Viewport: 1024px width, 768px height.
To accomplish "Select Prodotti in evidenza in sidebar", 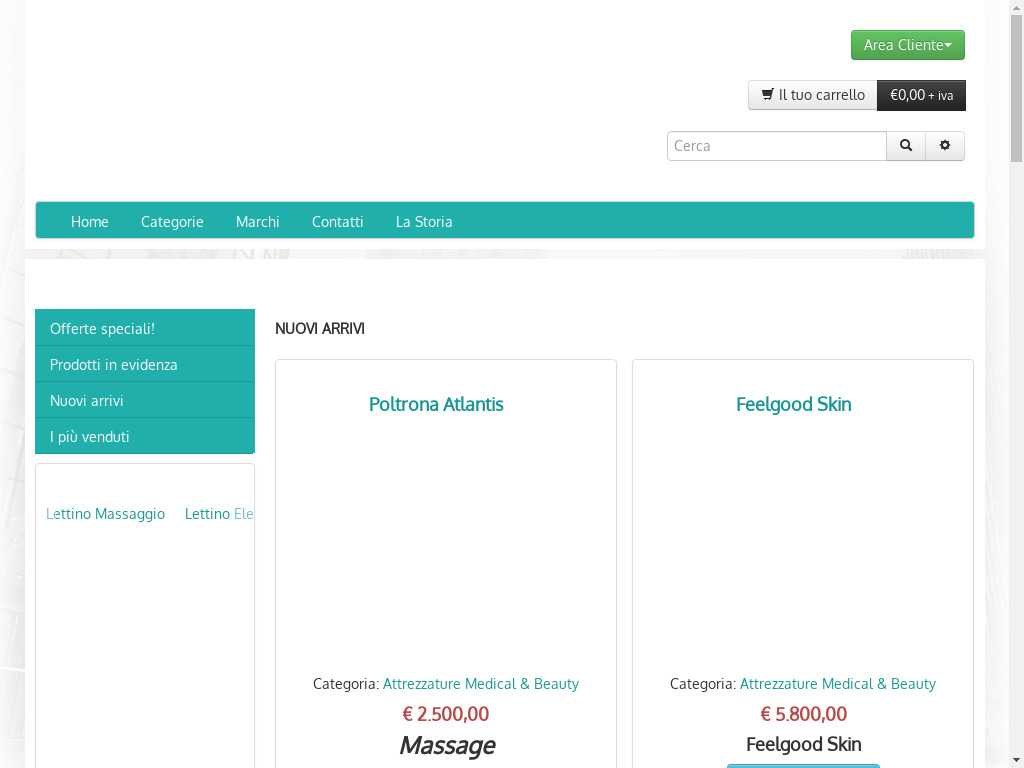I will [145, 364].
